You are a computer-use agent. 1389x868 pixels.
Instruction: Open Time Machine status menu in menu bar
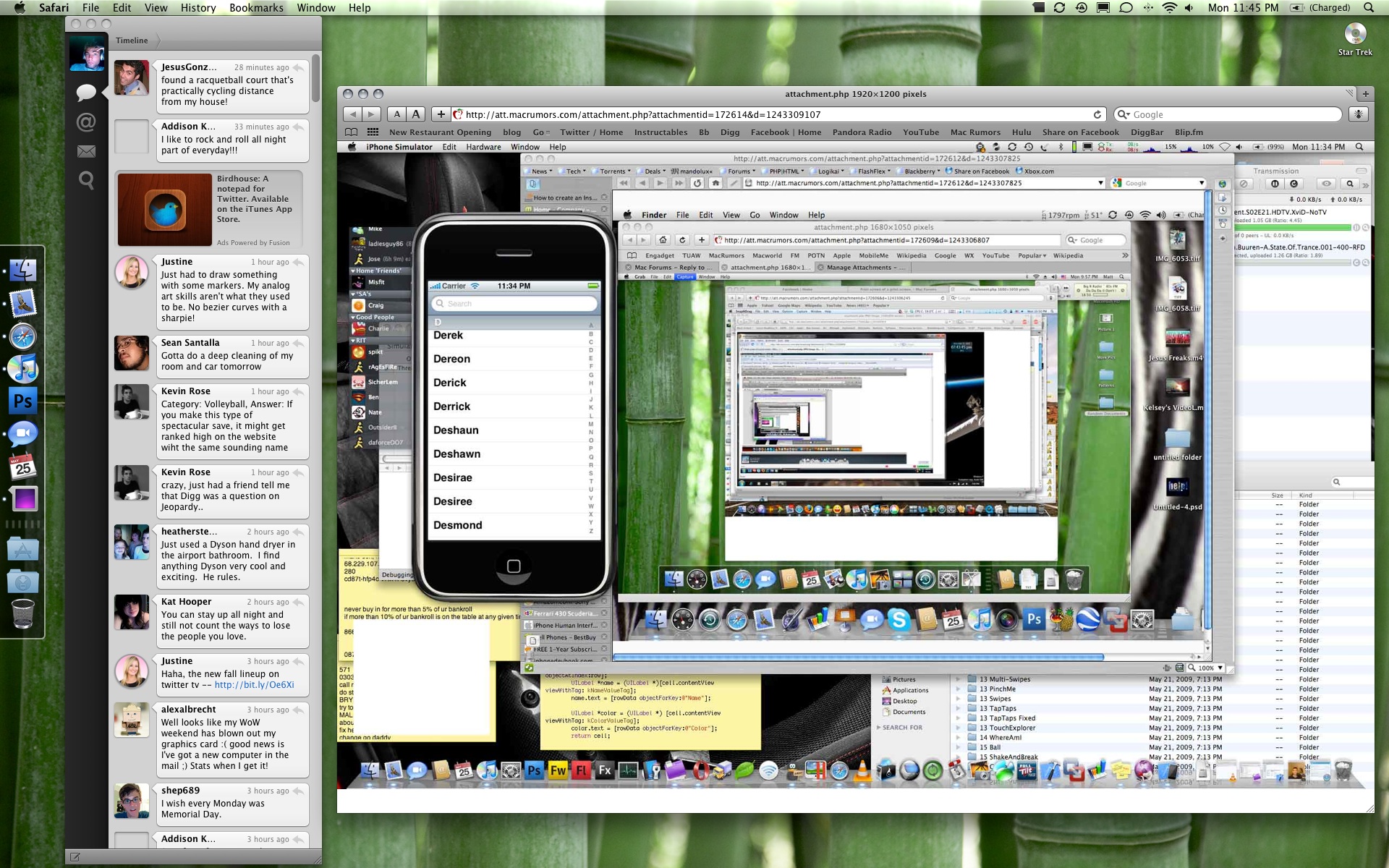[1081, 8]
